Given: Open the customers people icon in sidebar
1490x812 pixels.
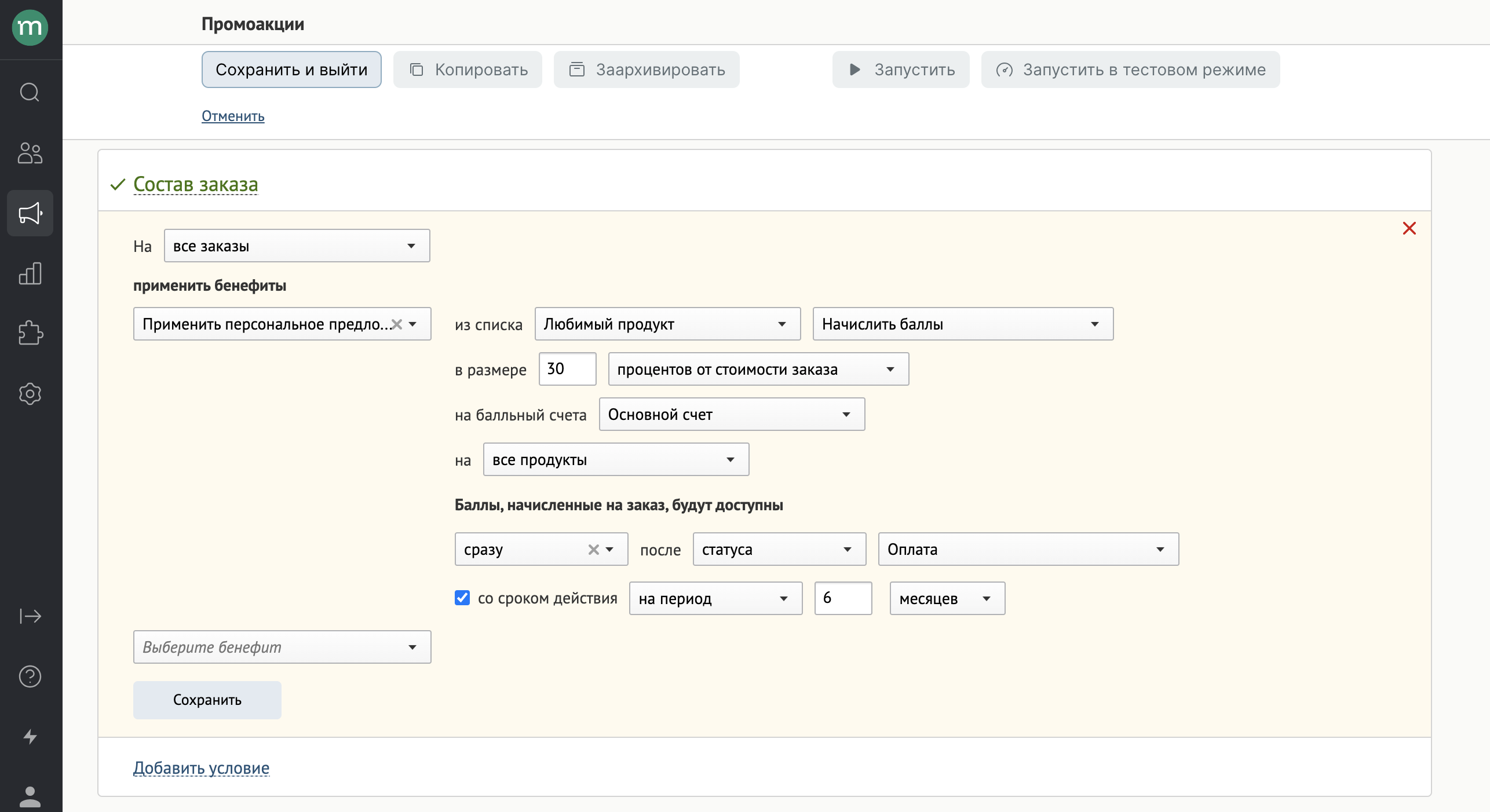Looking at the screenshot, I should [30, 153].
